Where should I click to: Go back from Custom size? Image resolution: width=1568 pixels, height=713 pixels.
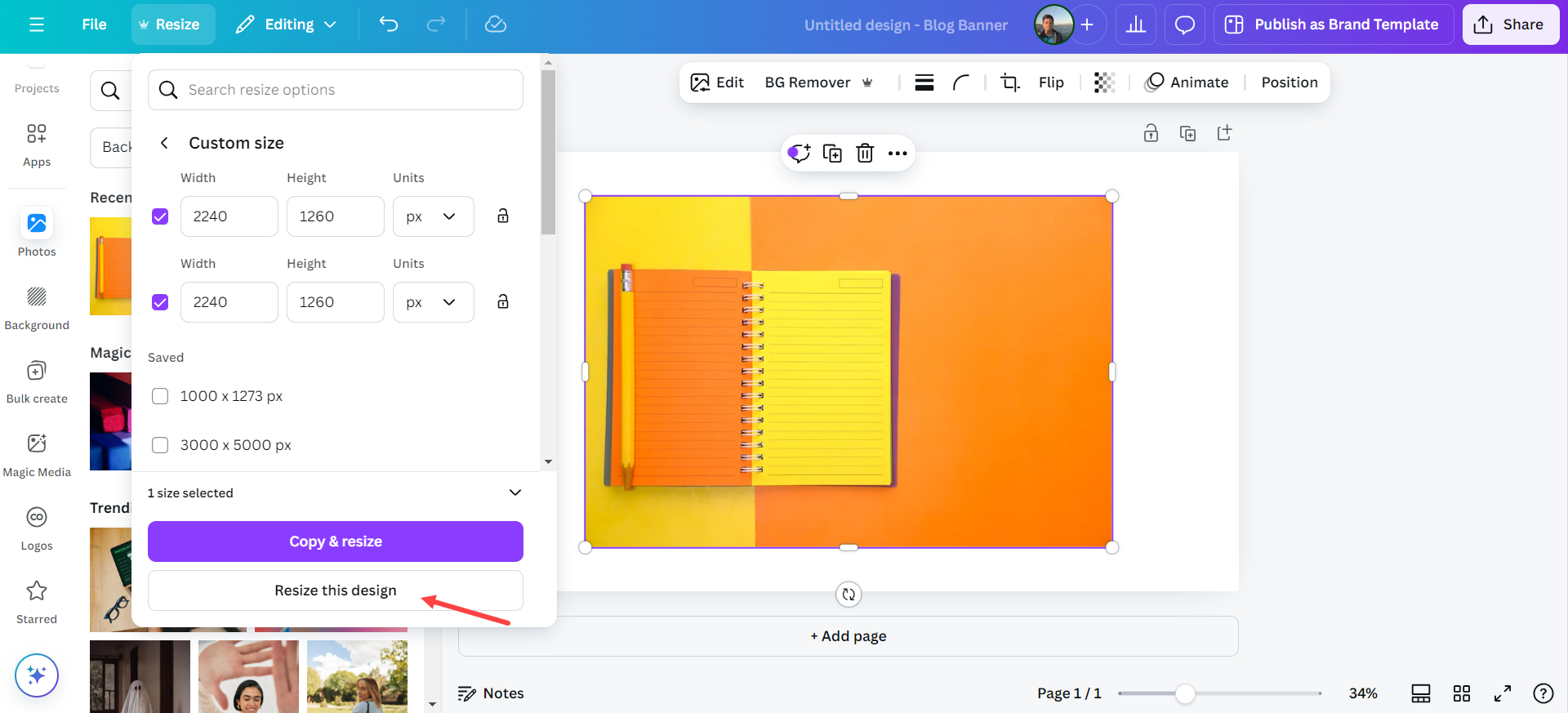pos(164,143)
